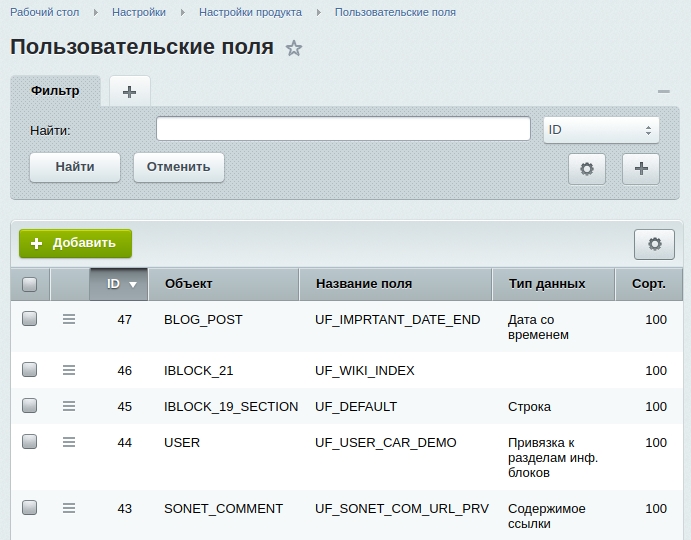Add a new filter tab with plus
Image resolution: width=691 pixels, height=540 pixels.
(129, 92)
